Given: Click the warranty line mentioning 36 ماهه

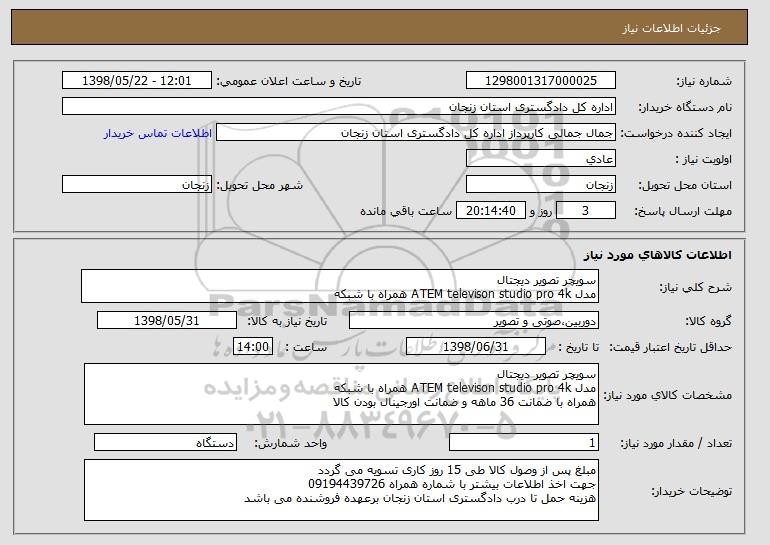Looking at the screenshot, I should 465,402.
